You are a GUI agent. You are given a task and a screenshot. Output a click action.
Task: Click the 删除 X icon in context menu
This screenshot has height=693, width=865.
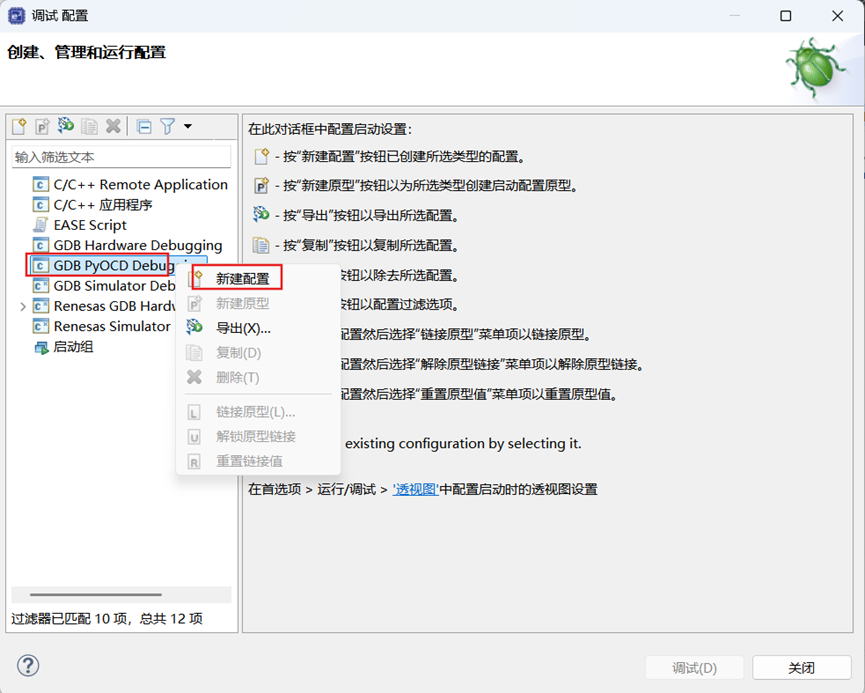pyautogui.click(x=194, y=377)
